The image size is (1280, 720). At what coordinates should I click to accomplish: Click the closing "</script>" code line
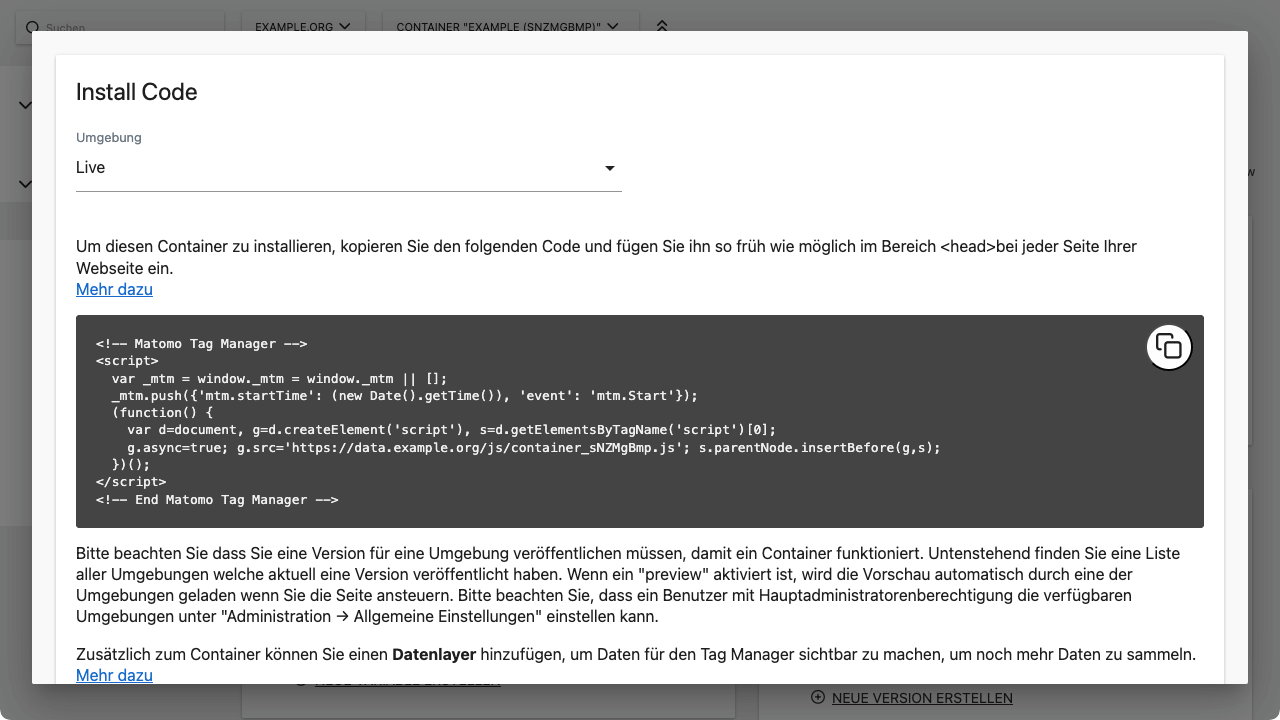pos(131,482)
